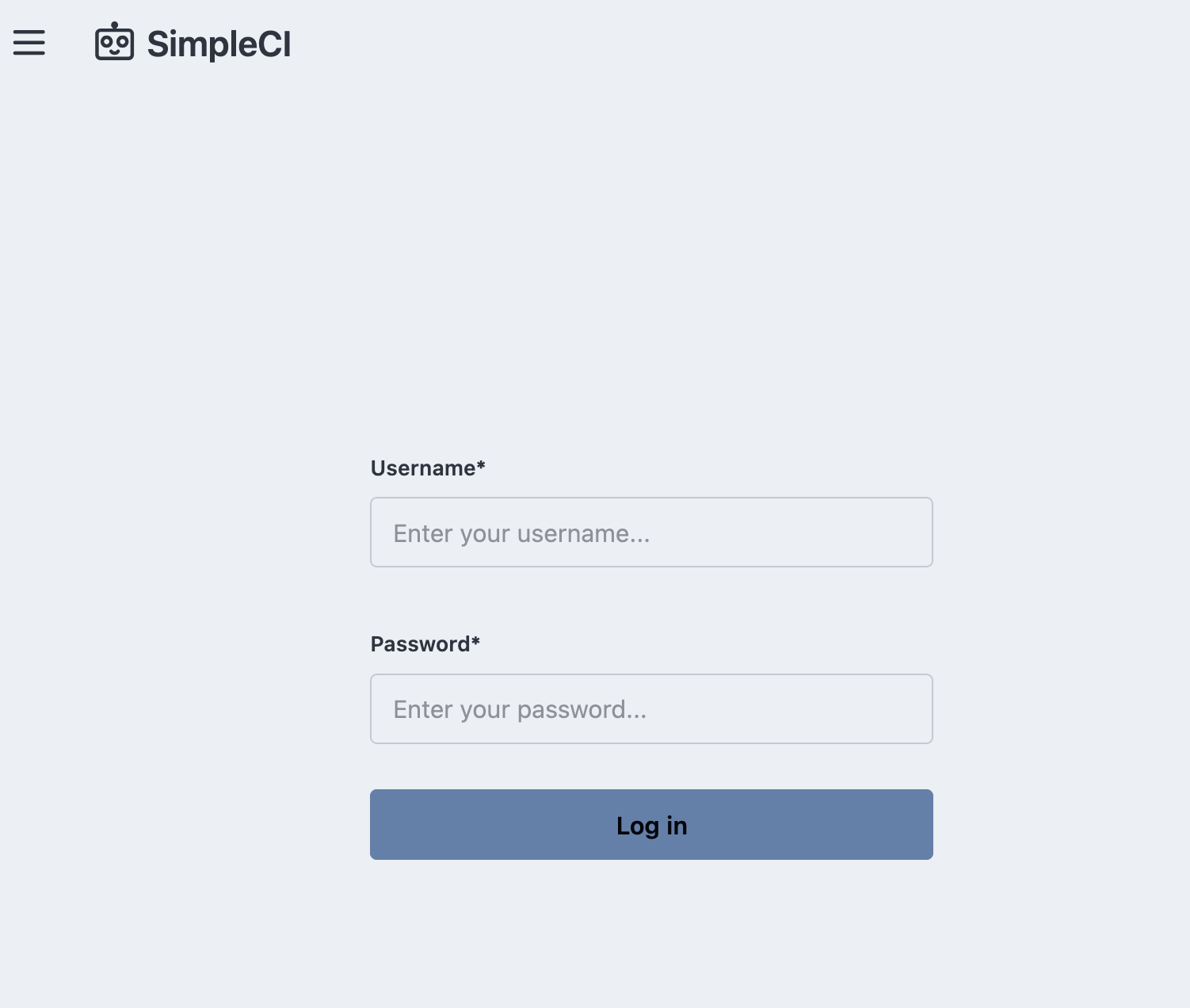Select the Enter your username placeholder field
This screenshot has height=1008, width=1190.
tap(651, 532)
